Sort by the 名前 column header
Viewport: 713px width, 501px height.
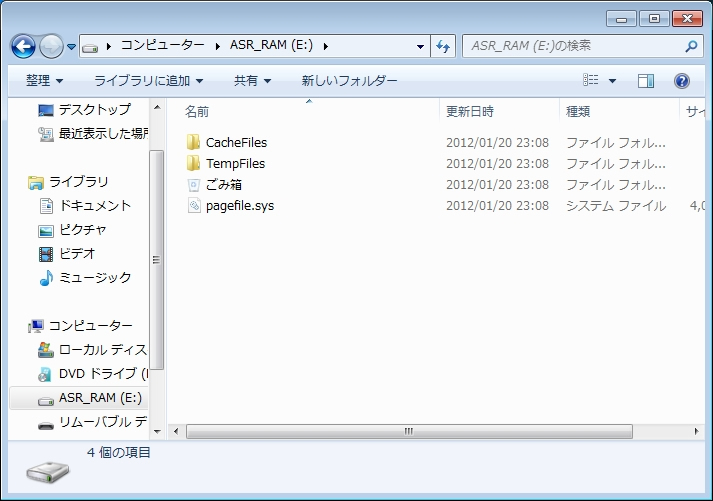tap(196, 111)
